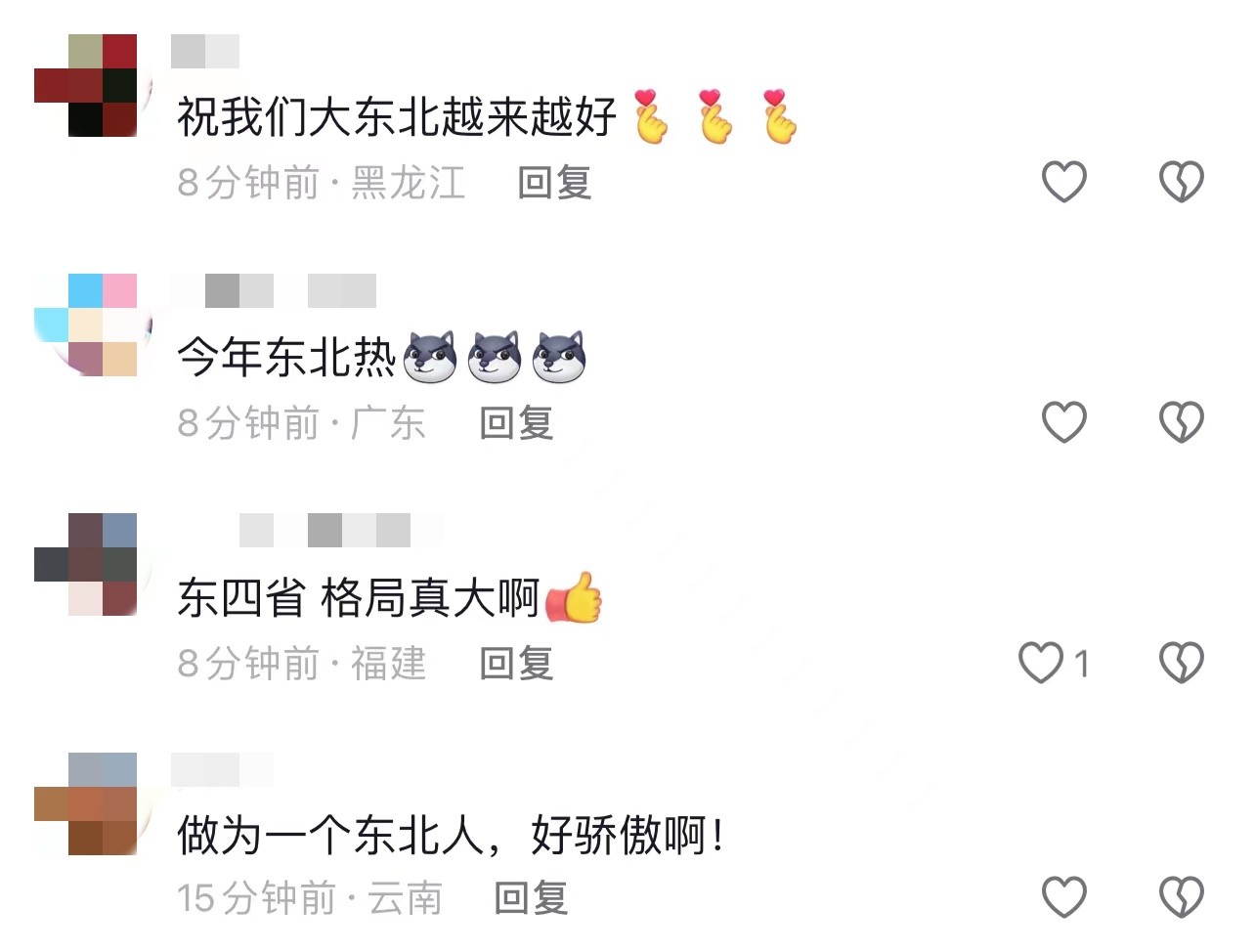Like the 黑龙江 comment with heart icon
This screenshot has width=1255, height=952.
coord(1063,182)
